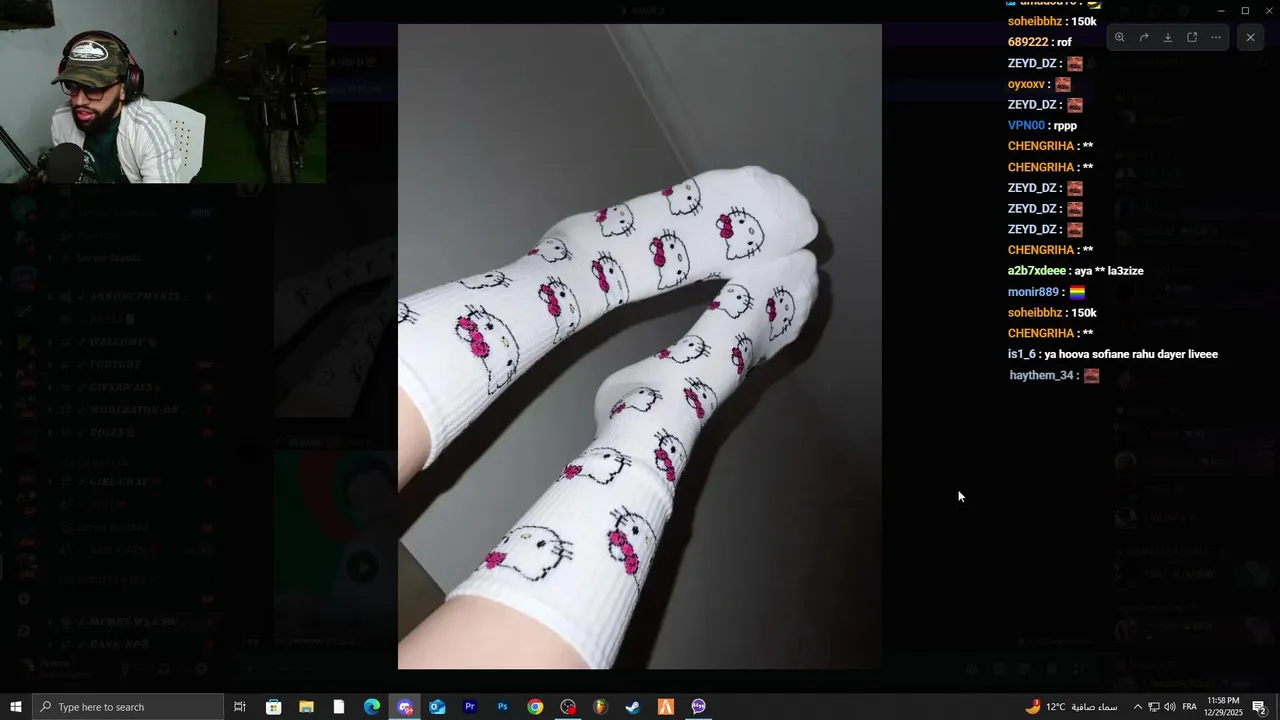This screenshot has height=720, width=1280.
Task: Open Google Chrome from the taskbar
Action: pyautogui.click(x=535, y=707)
